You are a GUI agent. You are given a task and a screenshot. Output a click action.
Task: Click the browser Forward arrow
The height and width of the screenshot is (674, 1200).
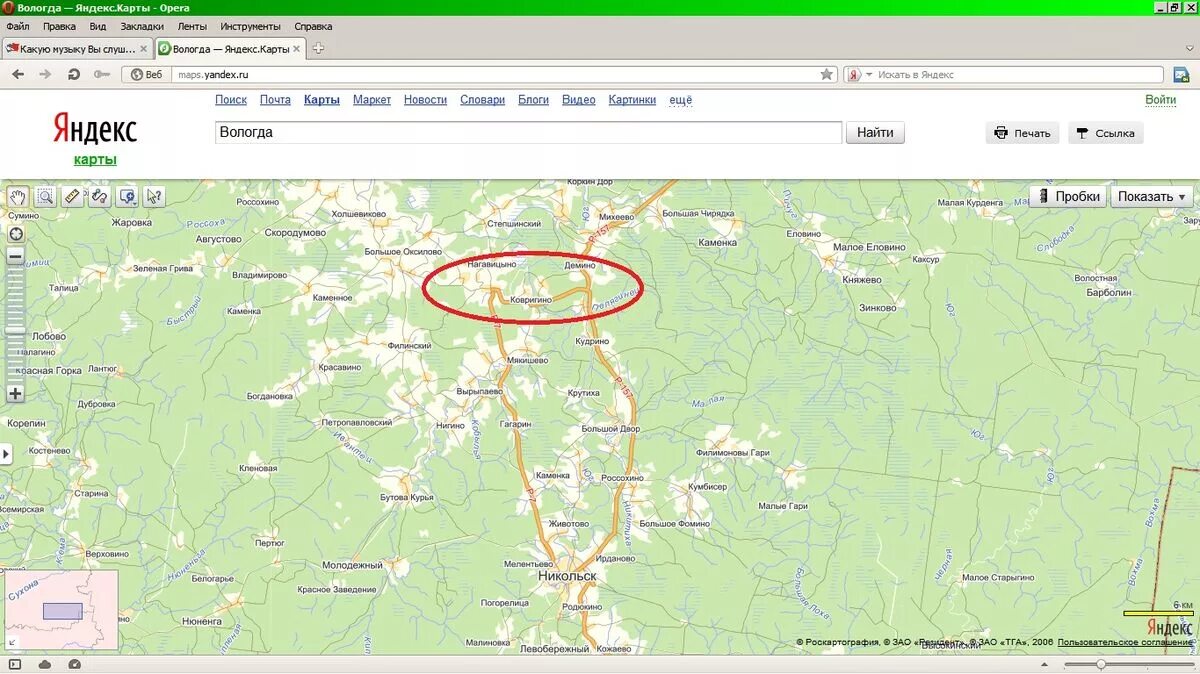coord(45,74)
